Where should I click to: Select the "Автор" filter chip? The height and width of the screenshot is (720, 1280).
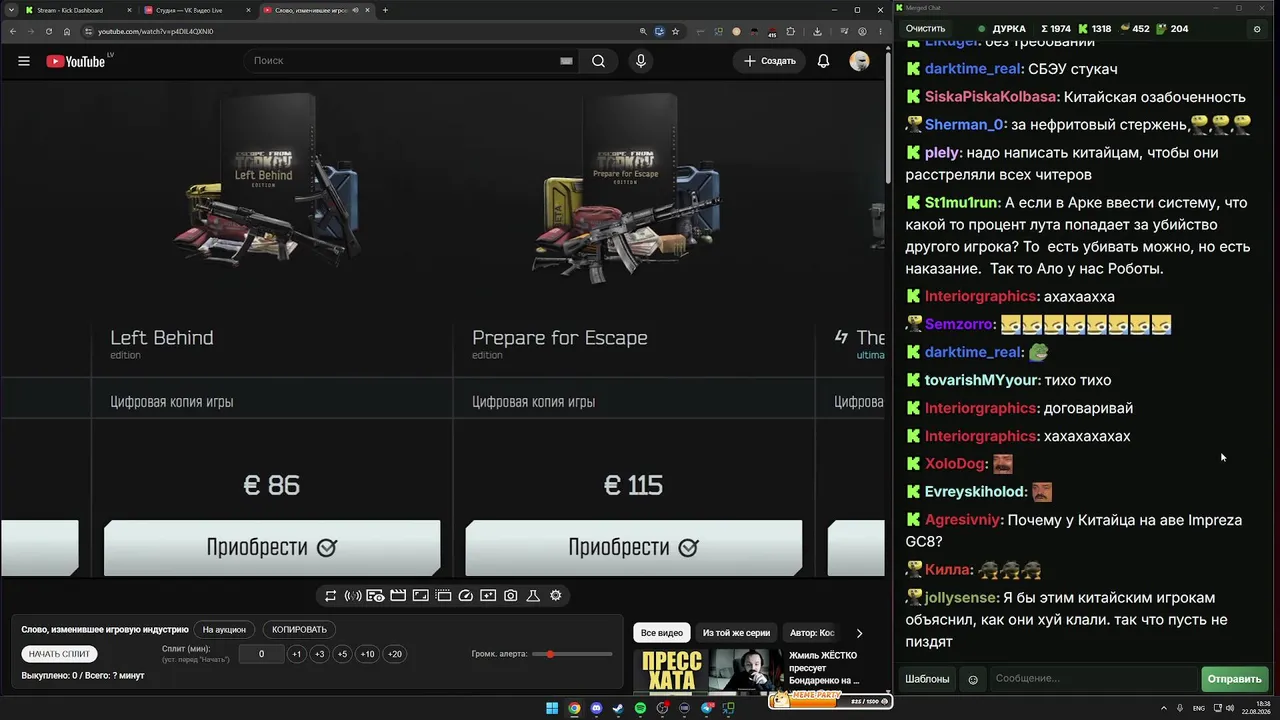[x=812, y=633]
